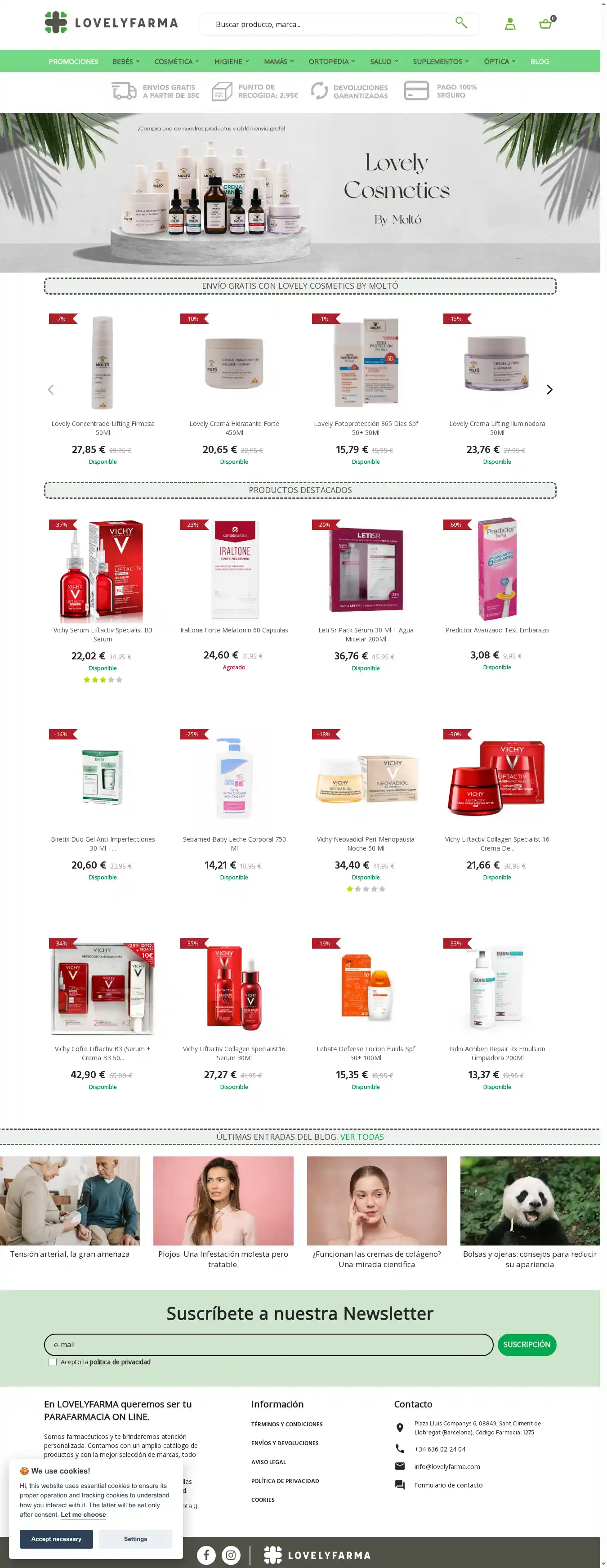Click the Facebook icon in footer
Image resolution: width=607 pixels, height=1568 pixels.
206,1555
